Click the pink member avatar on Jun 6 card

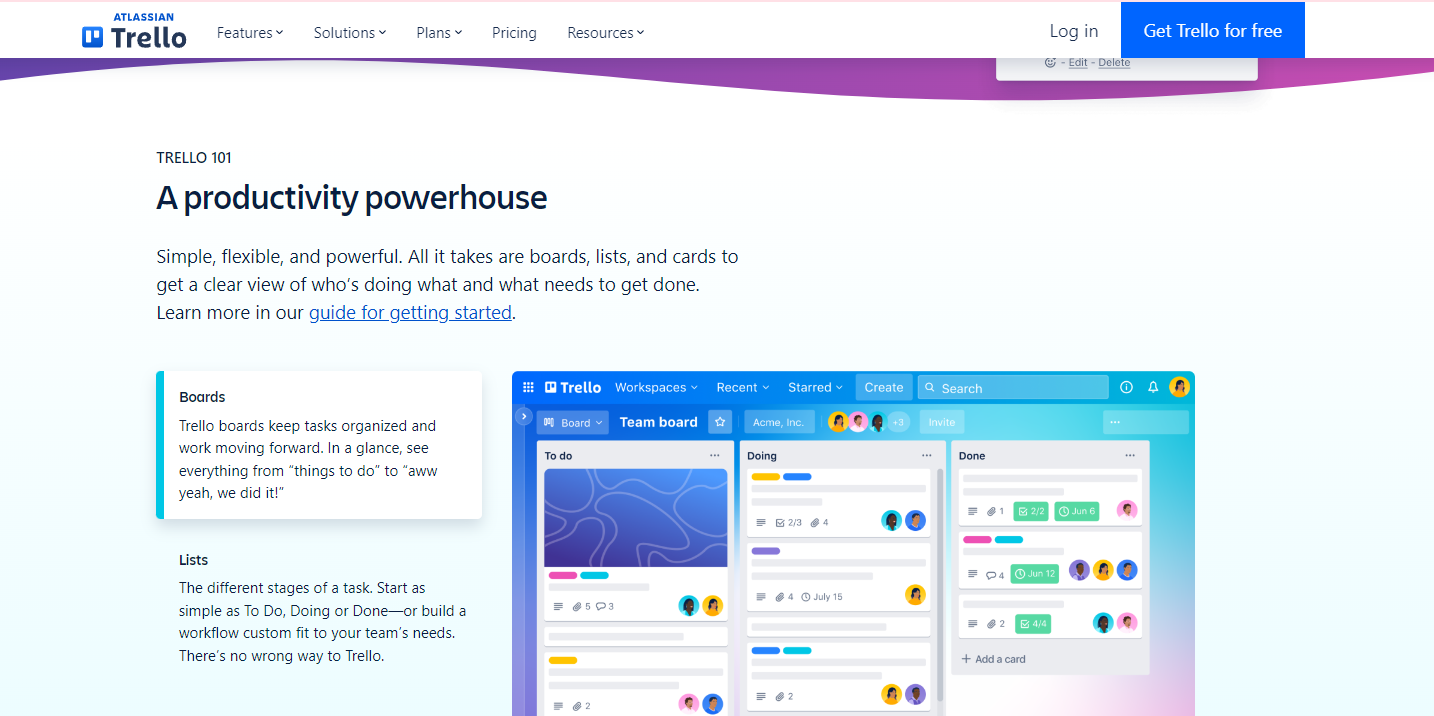pos(1127,510)
